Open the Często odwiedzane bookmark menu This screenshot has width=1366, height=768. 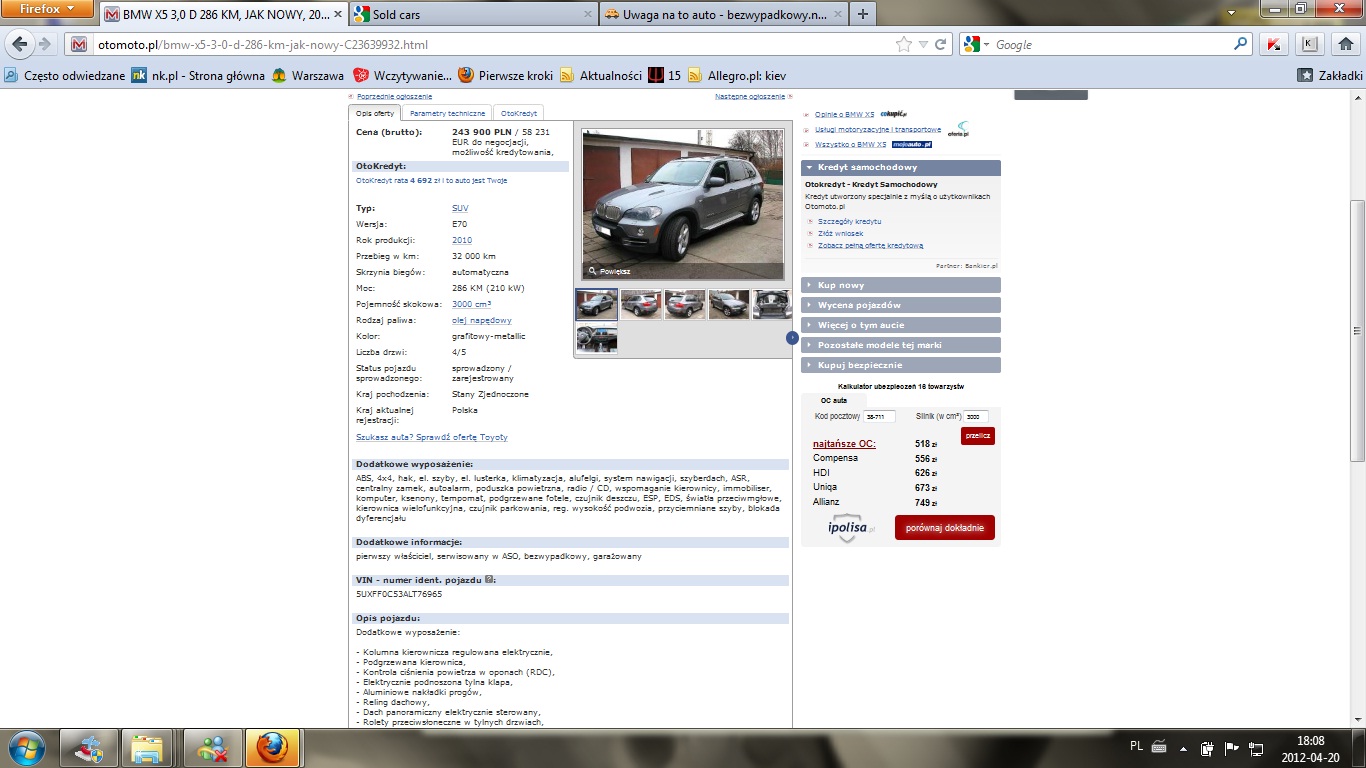pyautogui.click(x=65, y=75)
